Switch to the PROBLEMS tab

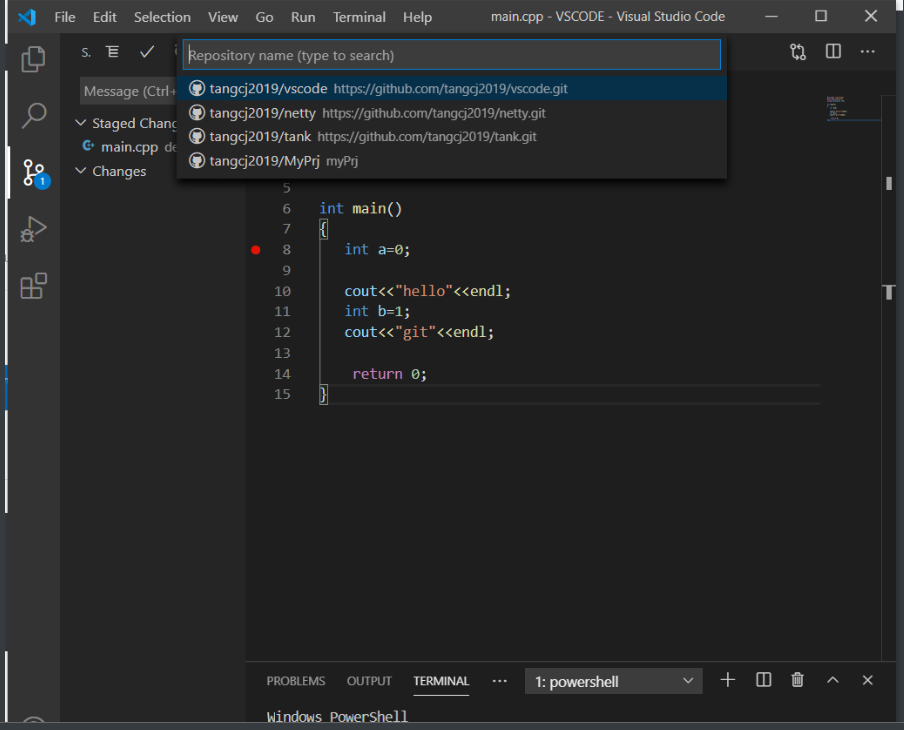coord(296,681)
